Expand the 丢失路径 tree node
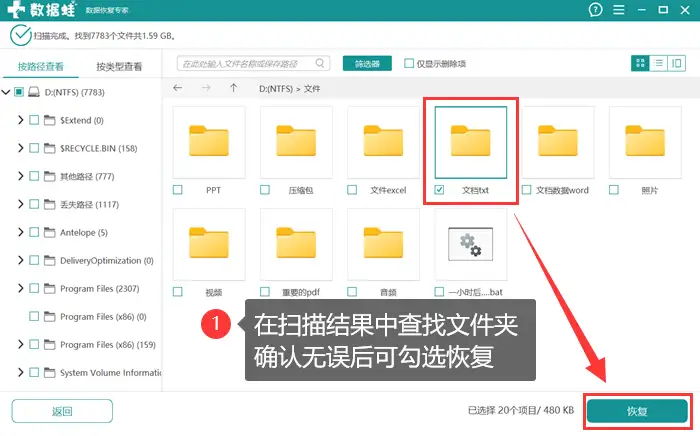 [x=21, y=204]
